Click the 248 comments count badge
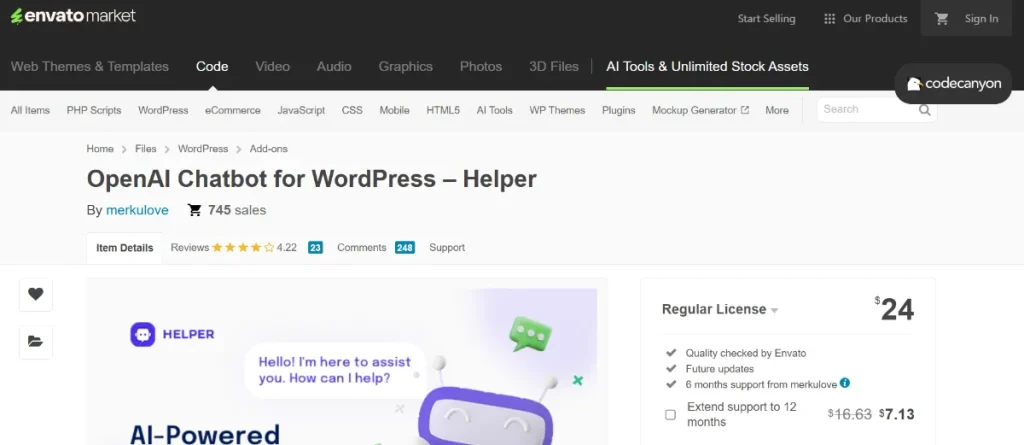Screen dimensions: 1024x445 (405, 248)
